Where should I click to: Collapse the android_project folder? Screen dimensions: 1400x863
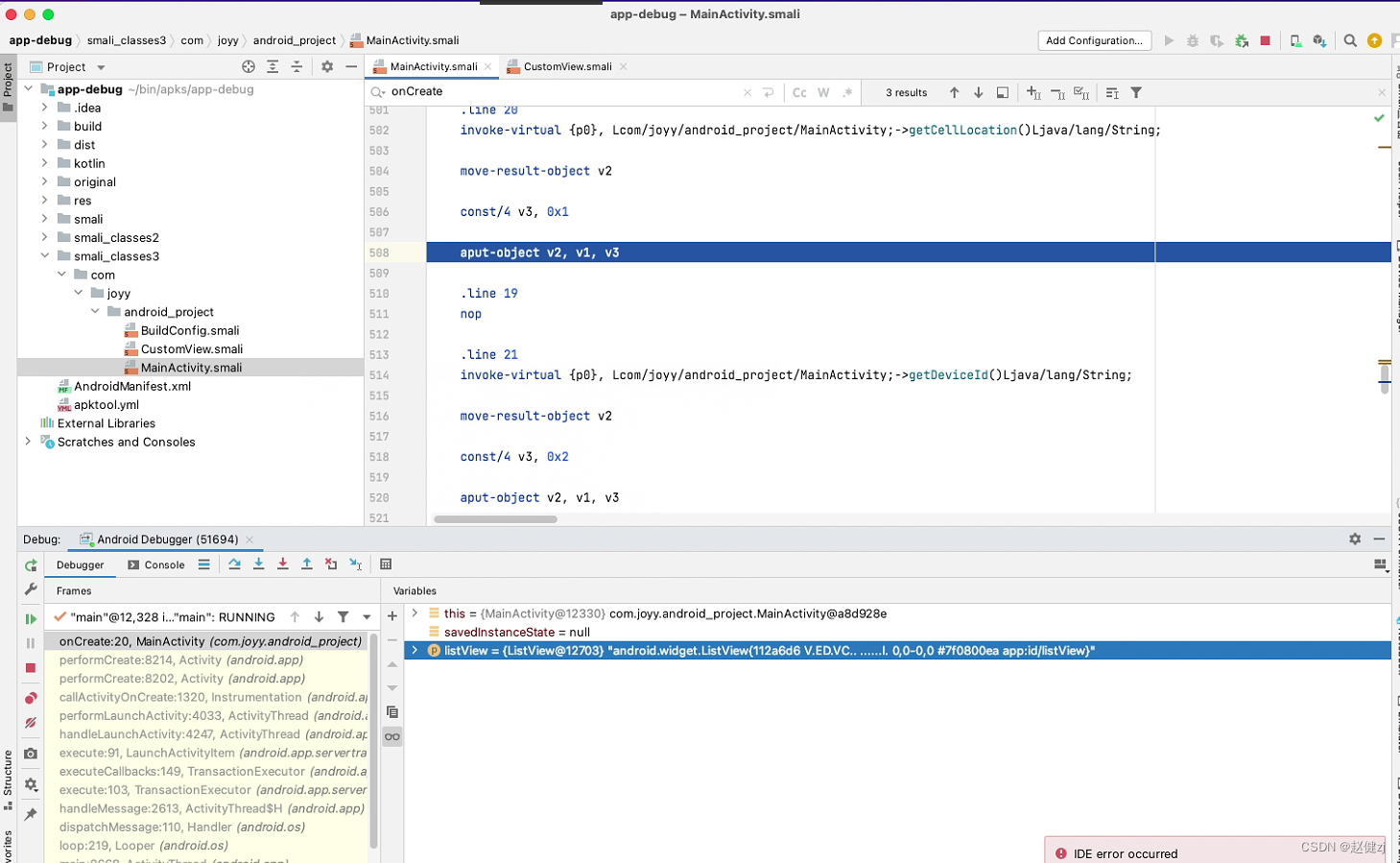coord(95,312)
